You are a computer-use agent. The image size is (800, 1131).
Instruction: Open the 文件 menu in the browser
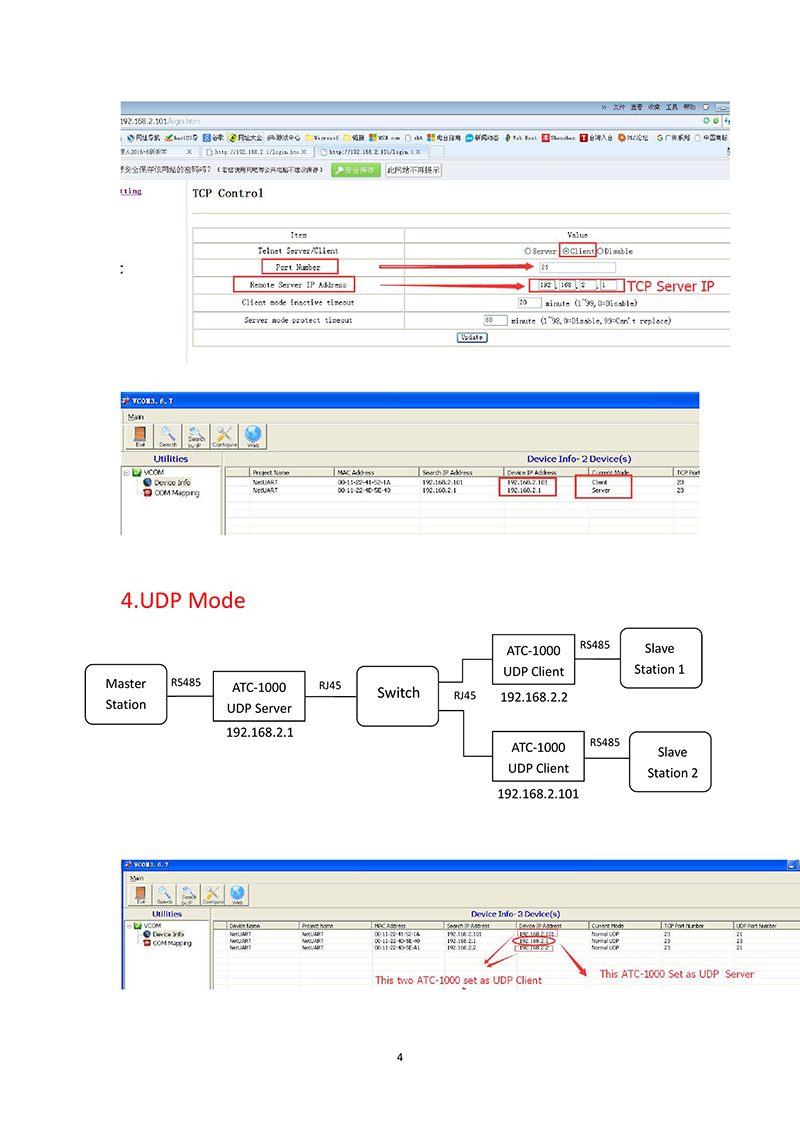pos(619,107)
